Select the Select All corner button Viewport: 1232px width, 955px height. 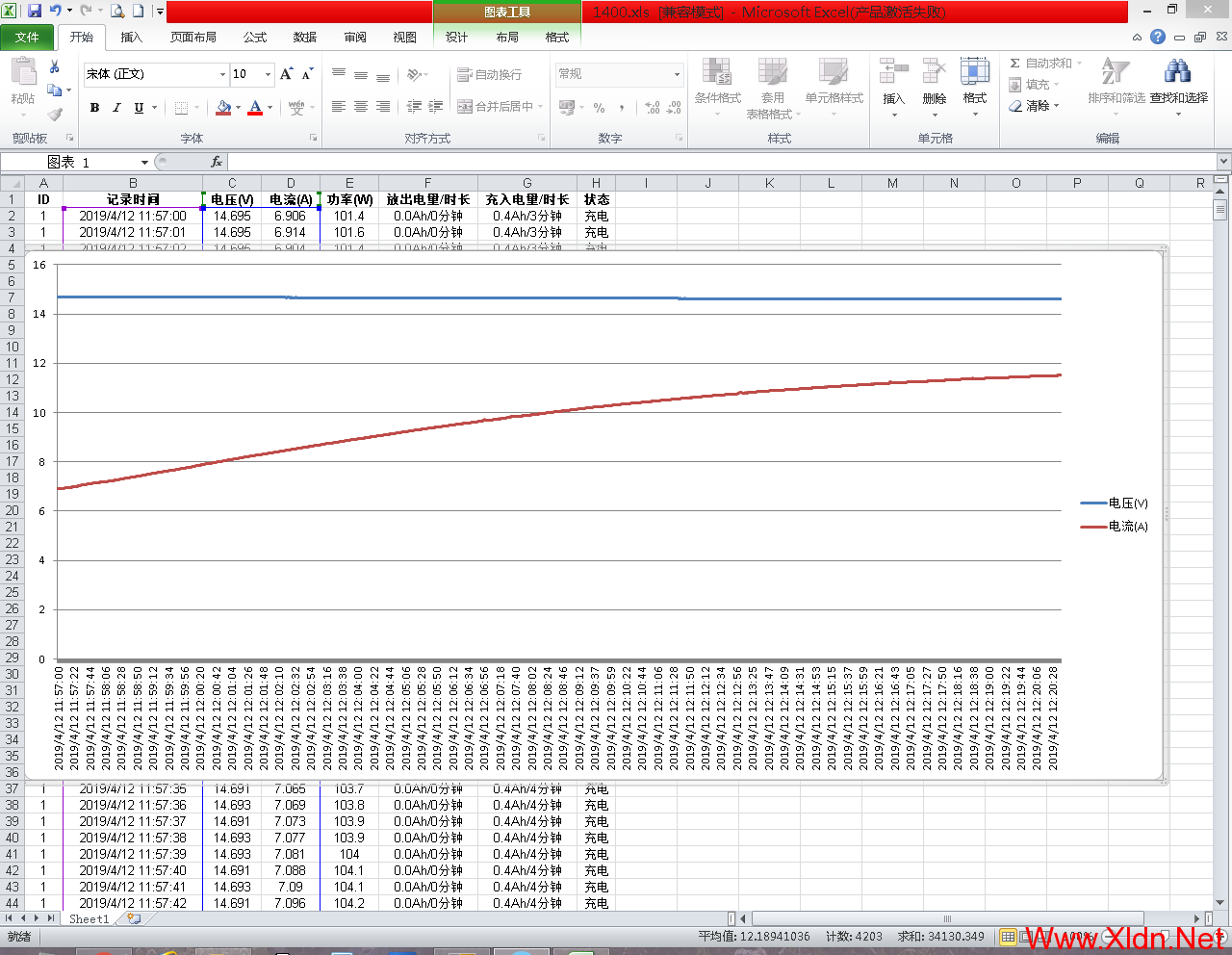pos(12,183)
